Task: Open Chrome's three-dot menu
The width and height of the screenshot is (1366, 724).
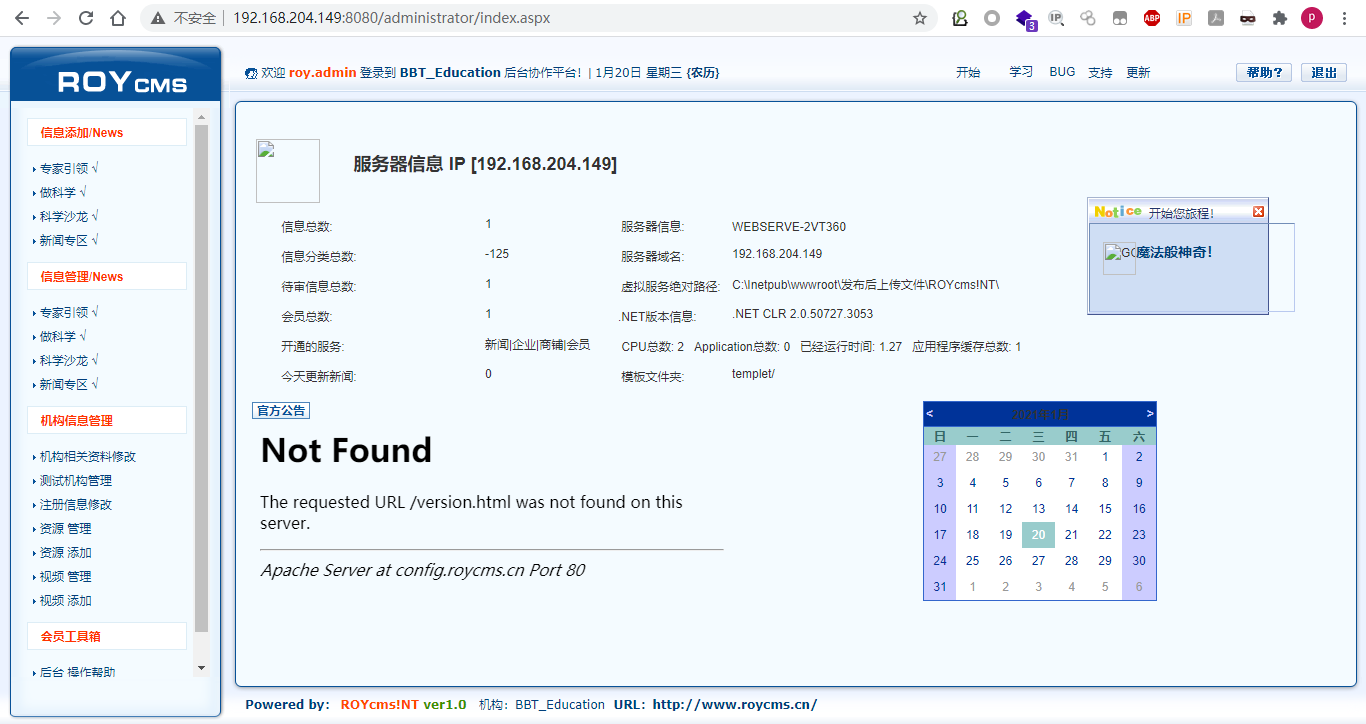Action: pos(1343,17)
